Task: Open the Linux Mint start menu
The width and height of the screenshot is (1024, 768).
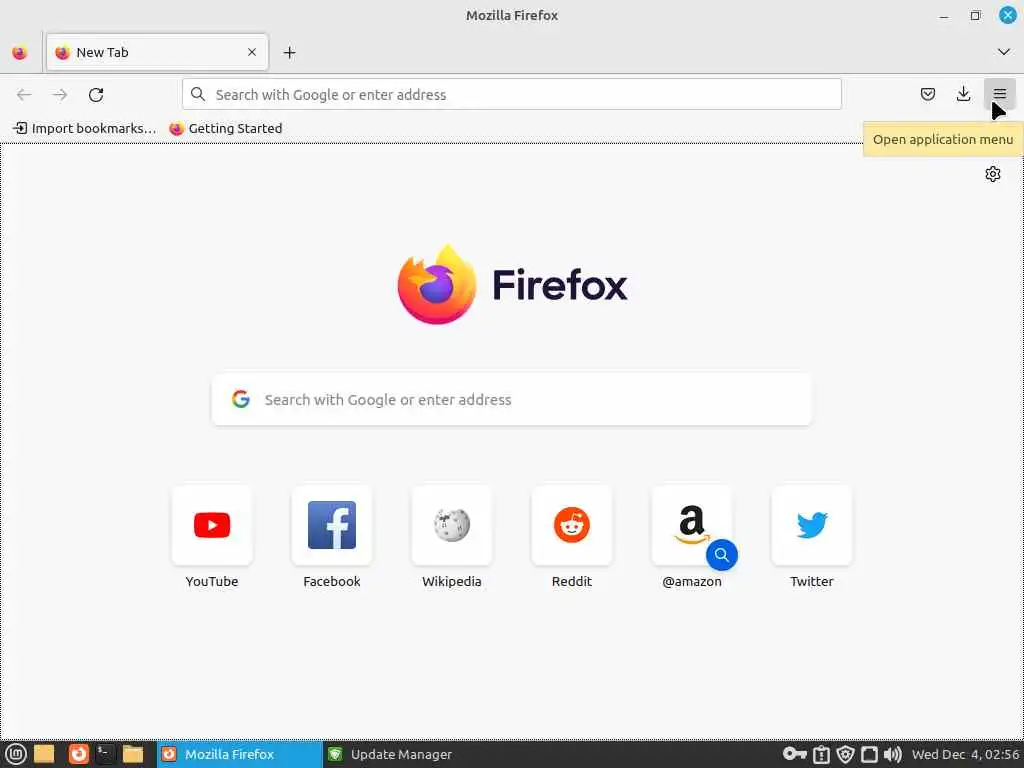Action: click(x=15, y=754)
